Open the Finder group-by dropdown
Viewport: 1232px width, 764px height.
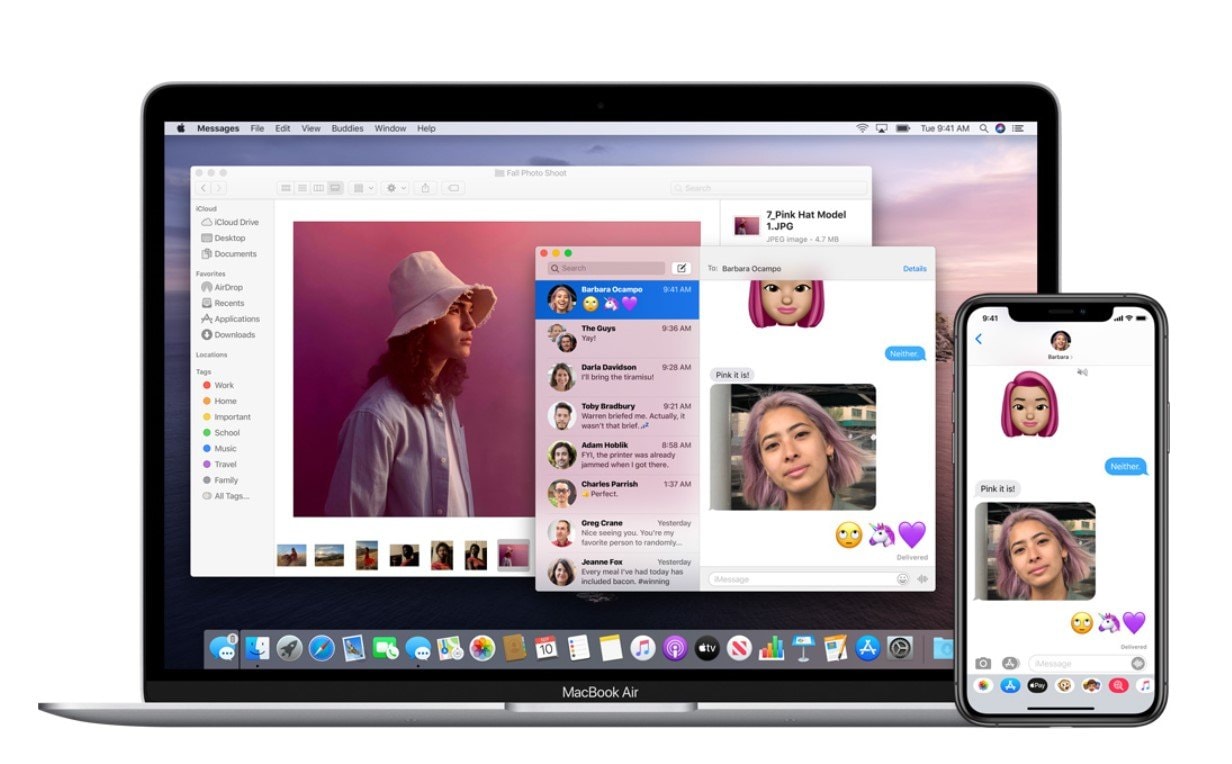point(362,188)
